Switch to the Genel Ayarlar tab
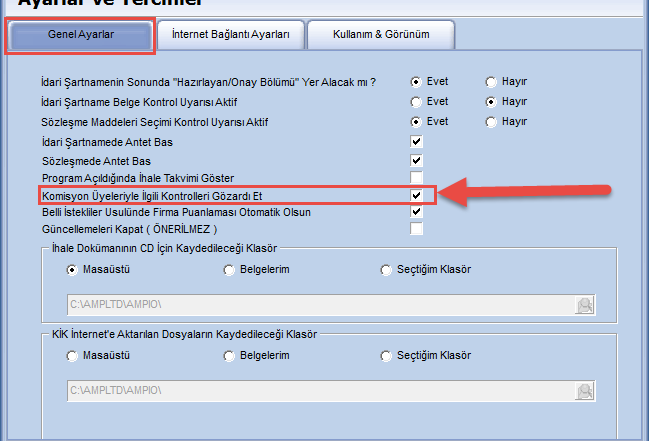Screen dimensions: 649x441 pos(80,35)
